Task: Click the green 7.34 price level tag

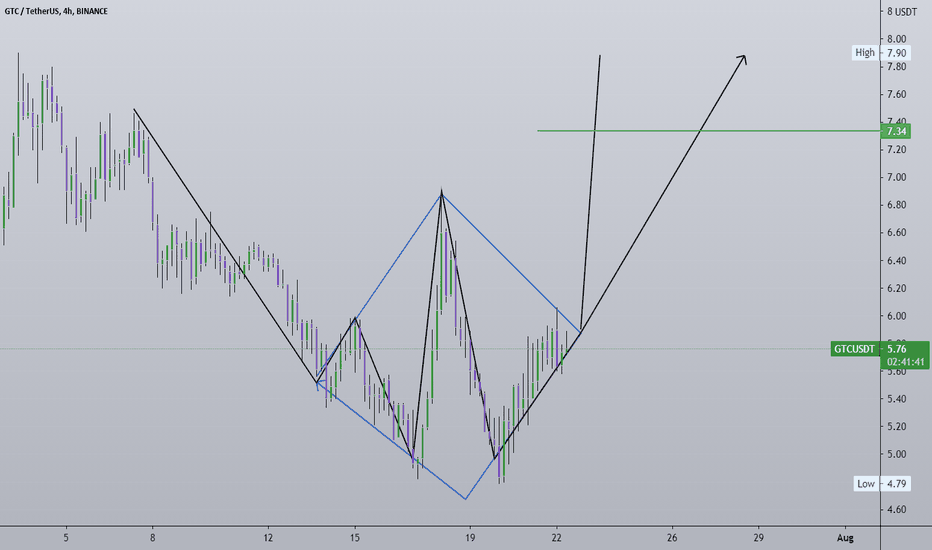Action: pos(896,131)
